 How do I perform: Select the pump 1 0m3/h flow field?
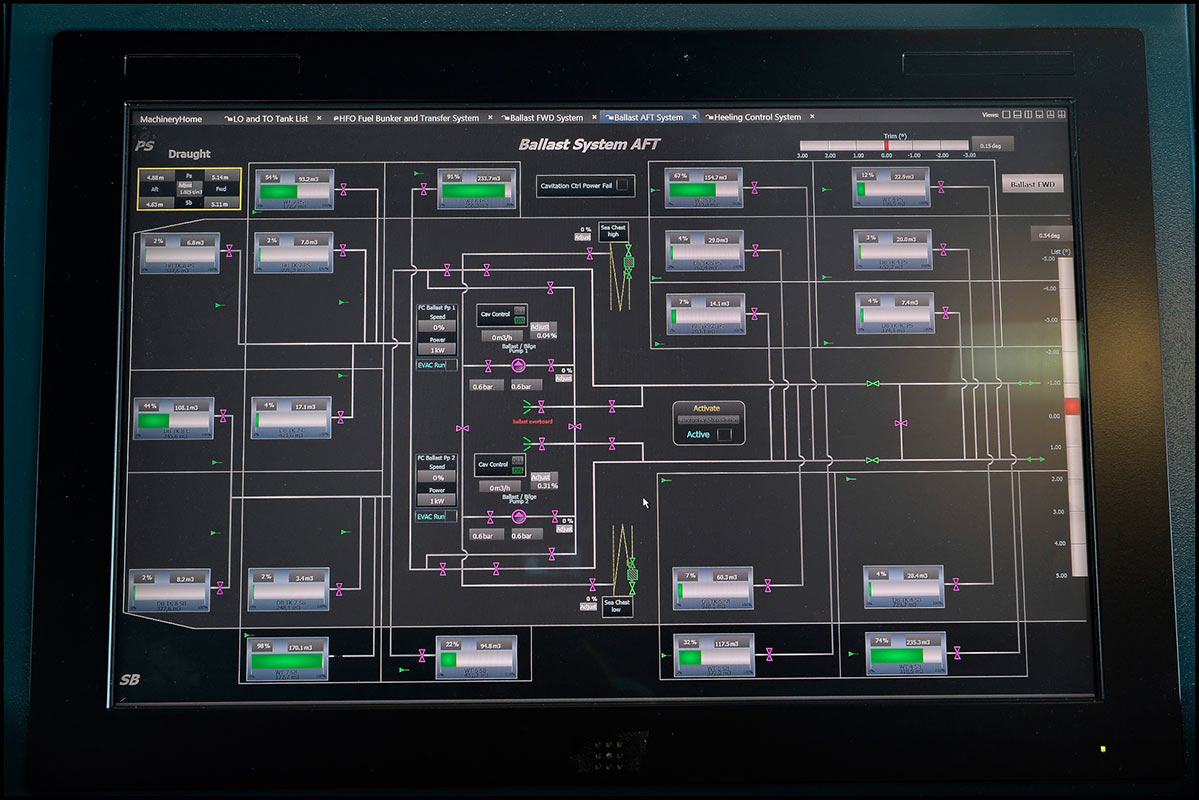click(x=502, y=337)
